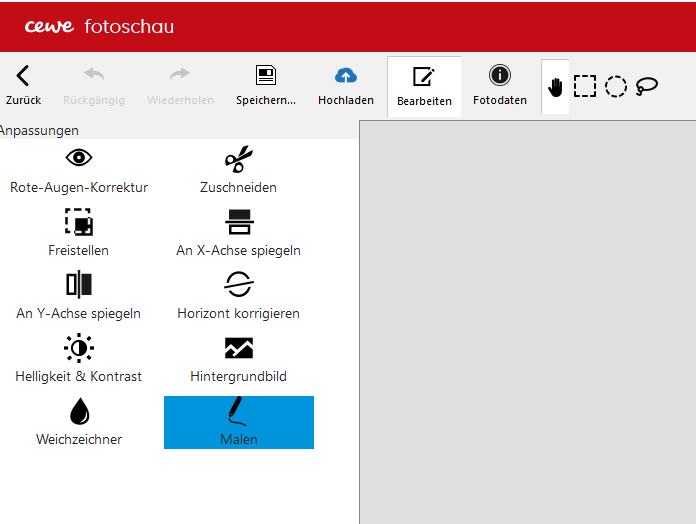Select the elliptical selection tool

coord(616,86)
